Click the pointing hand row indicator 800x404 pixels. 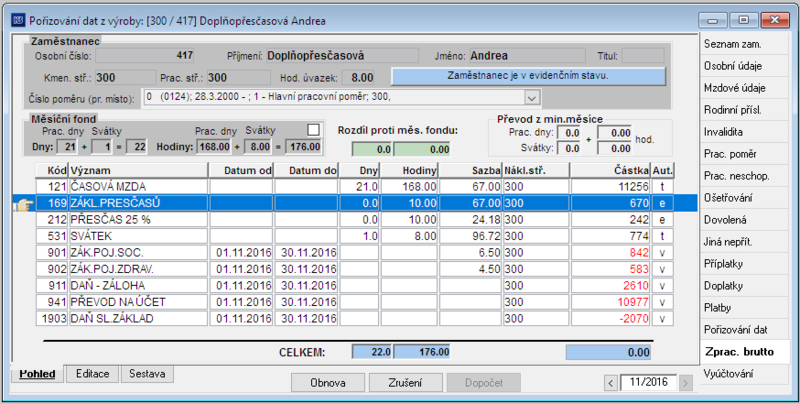coord(24,204)
